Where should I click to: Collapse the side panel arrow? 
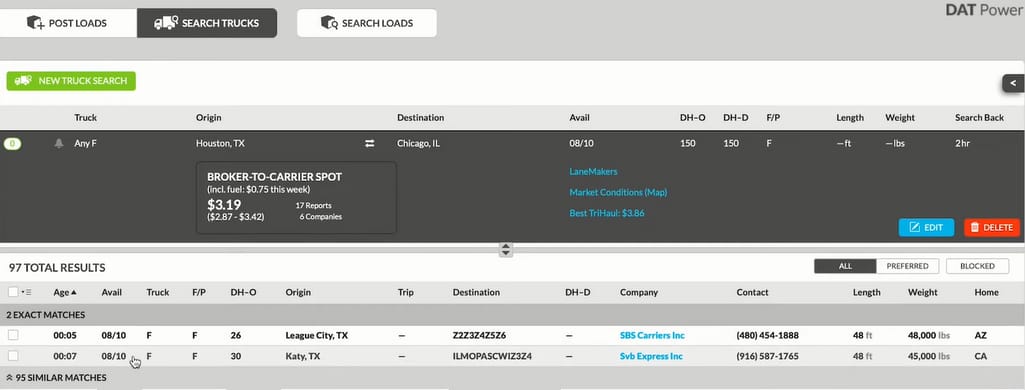[x=1013, y=83]
